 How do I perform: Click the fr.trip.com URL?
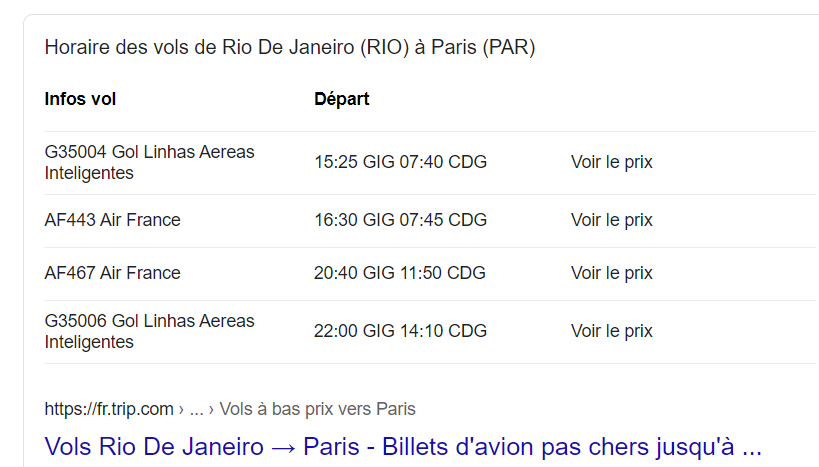tap(108, 409)
